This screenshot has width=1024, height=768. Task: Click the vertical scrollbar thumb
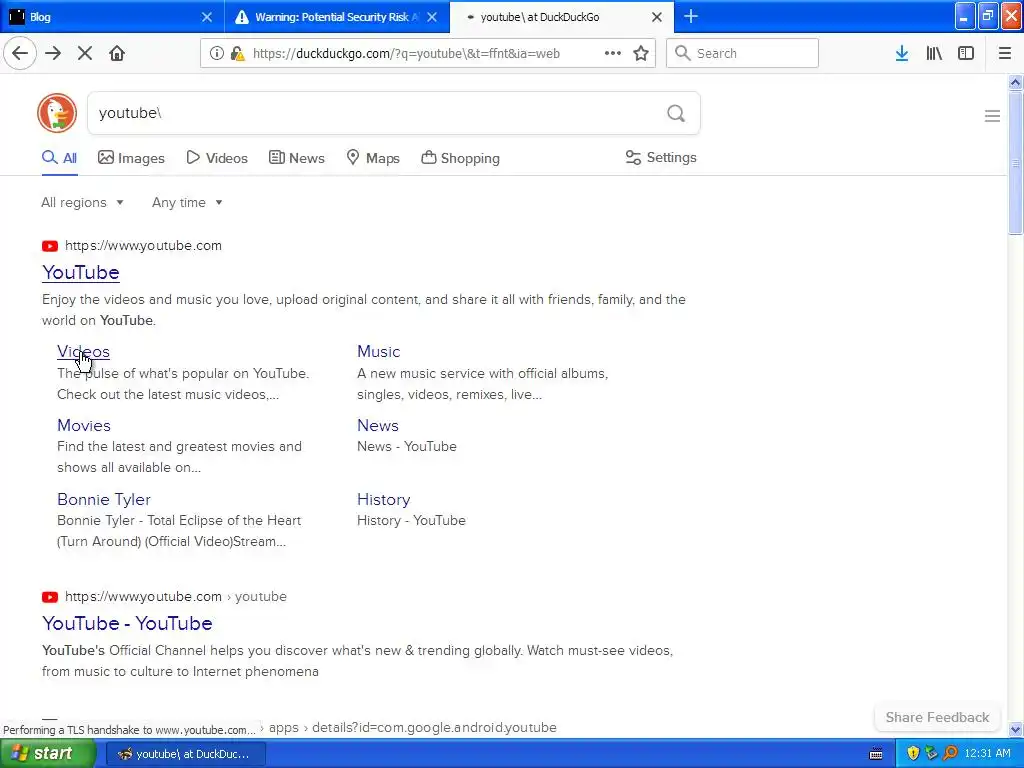click(x=1015, y=162)
